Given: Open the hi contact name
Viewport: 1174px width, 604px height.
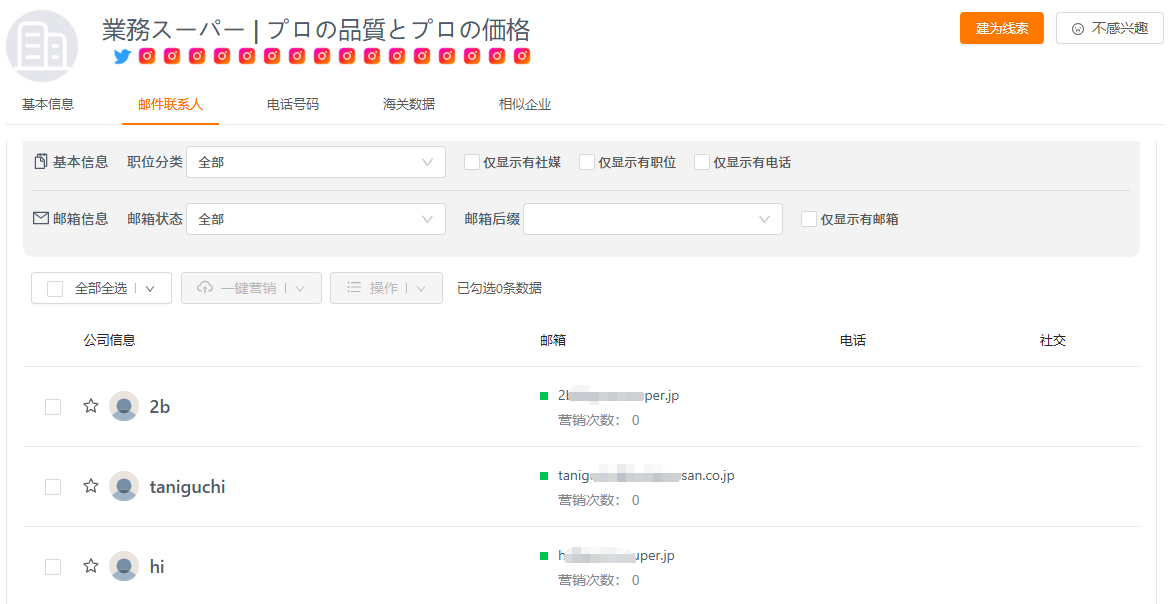Looking at the screenshot, I should (x=156, y=567).
